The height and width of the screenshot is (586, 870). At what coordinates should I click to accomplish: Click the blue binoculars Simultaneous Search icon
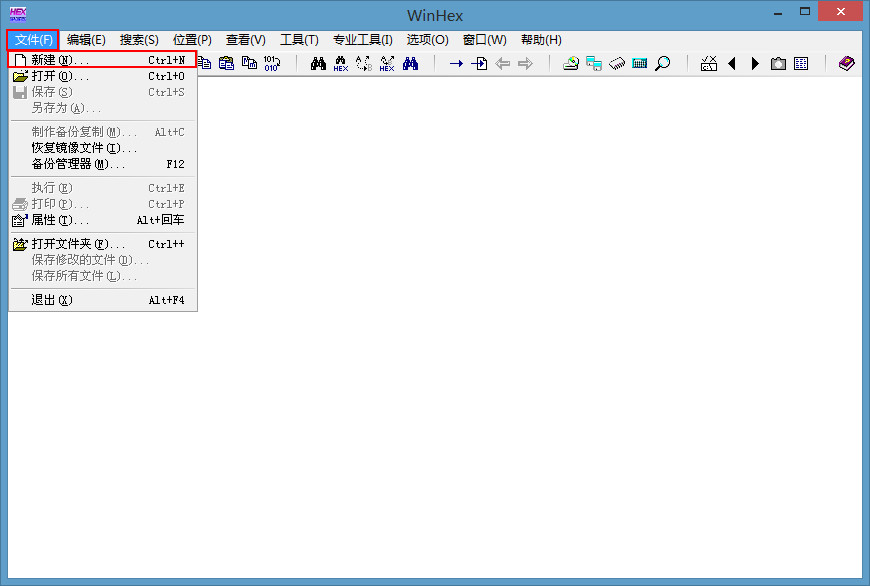coord(410,63)
